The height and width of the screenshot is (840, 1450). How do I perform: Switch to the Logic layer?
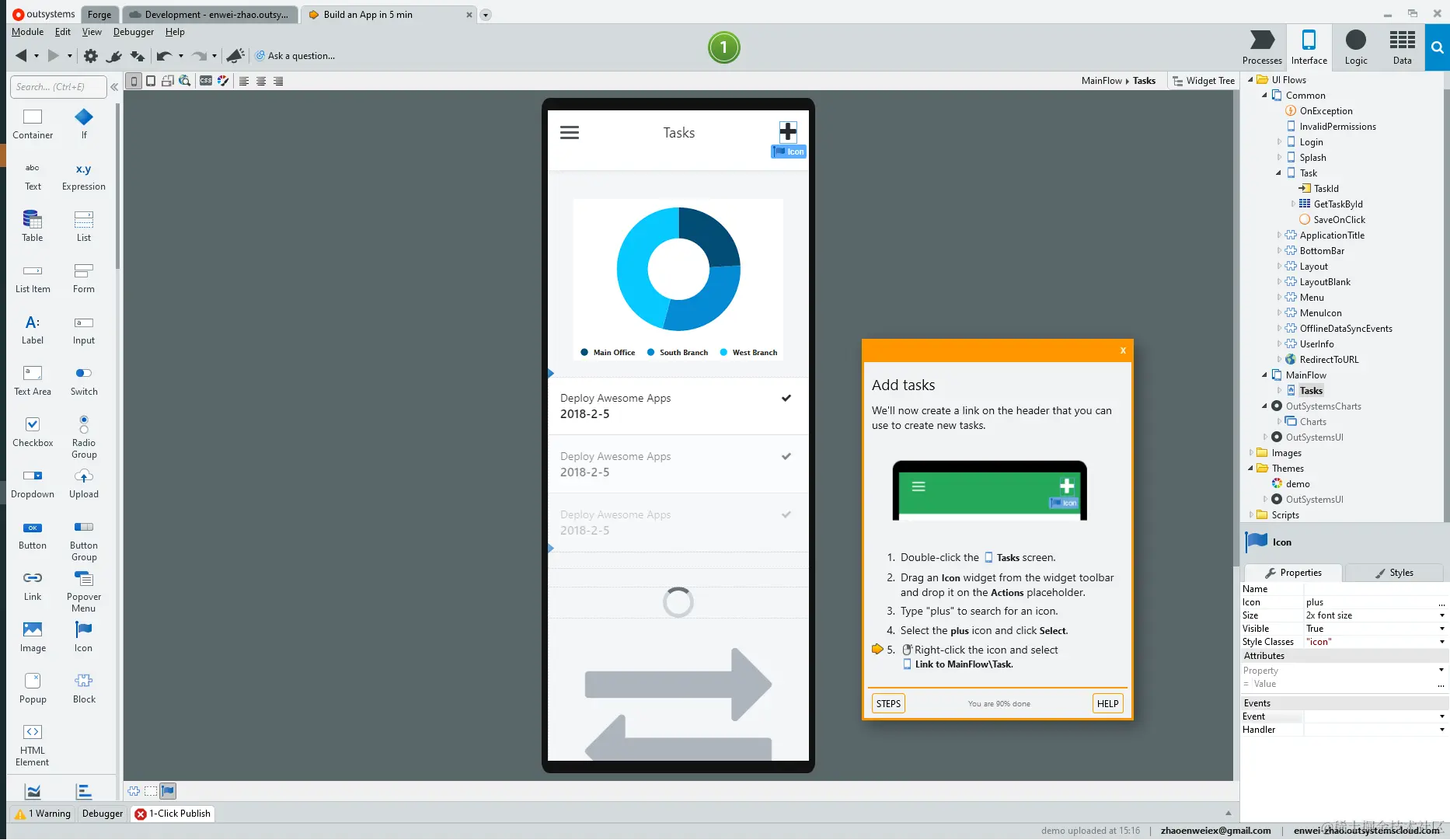coord(1356,47)
